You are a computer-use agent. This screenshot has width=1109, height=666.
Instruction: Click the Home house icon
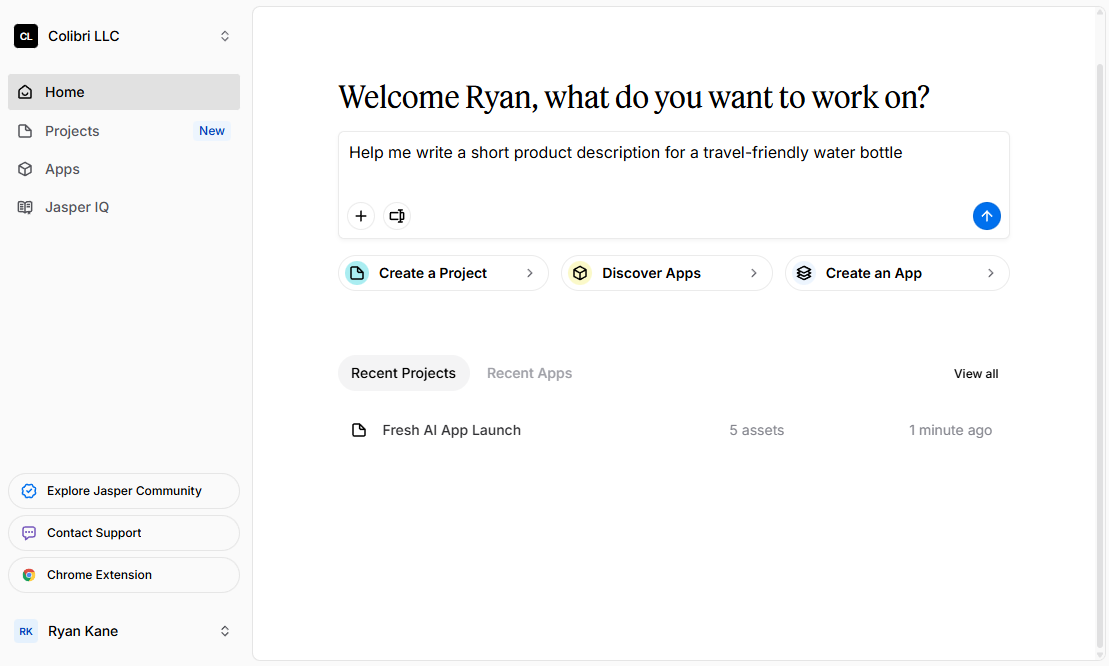25,92
